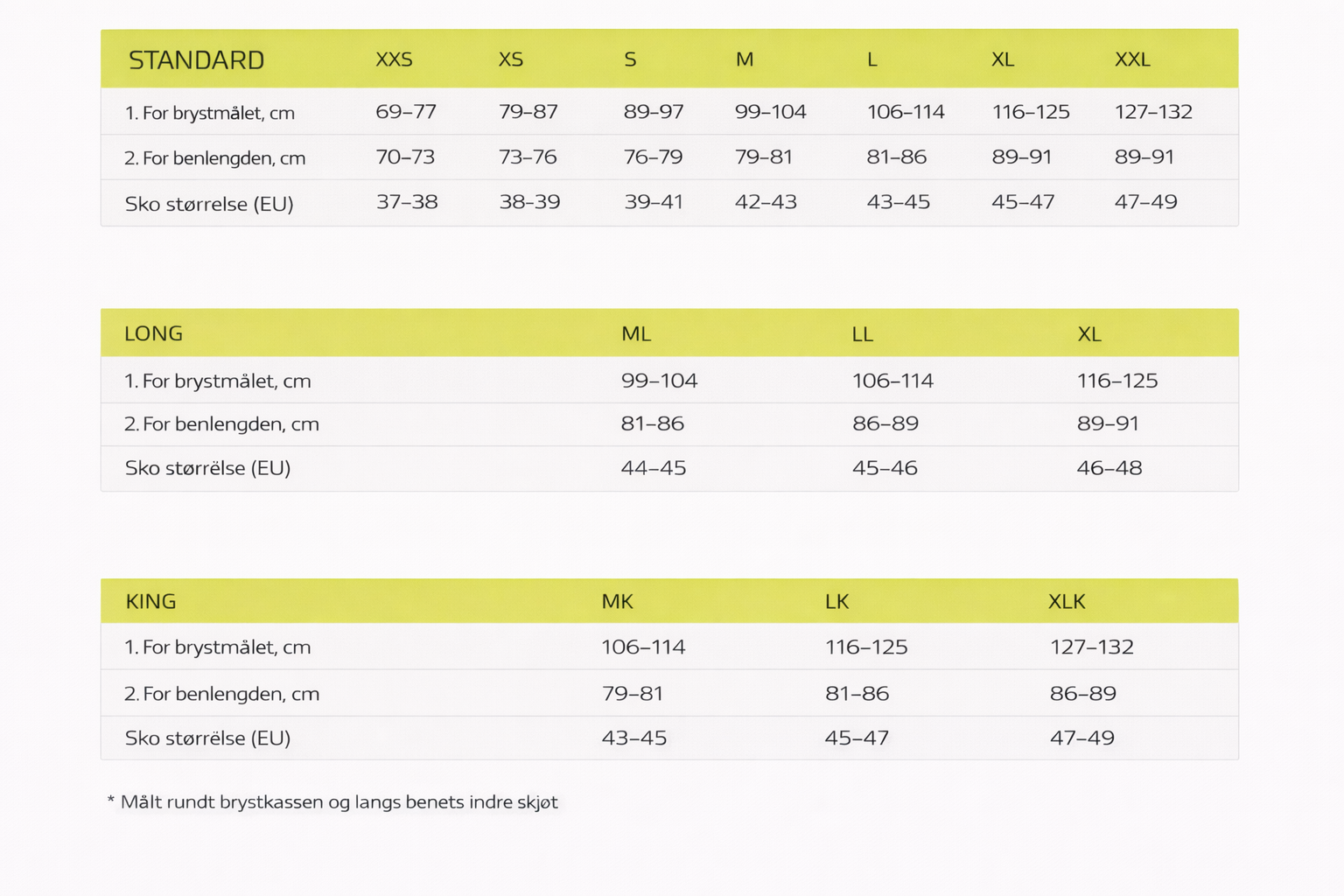Click shoe size 37–38 in STANDARD table
Screen dimensions: 1344x896
407,202
